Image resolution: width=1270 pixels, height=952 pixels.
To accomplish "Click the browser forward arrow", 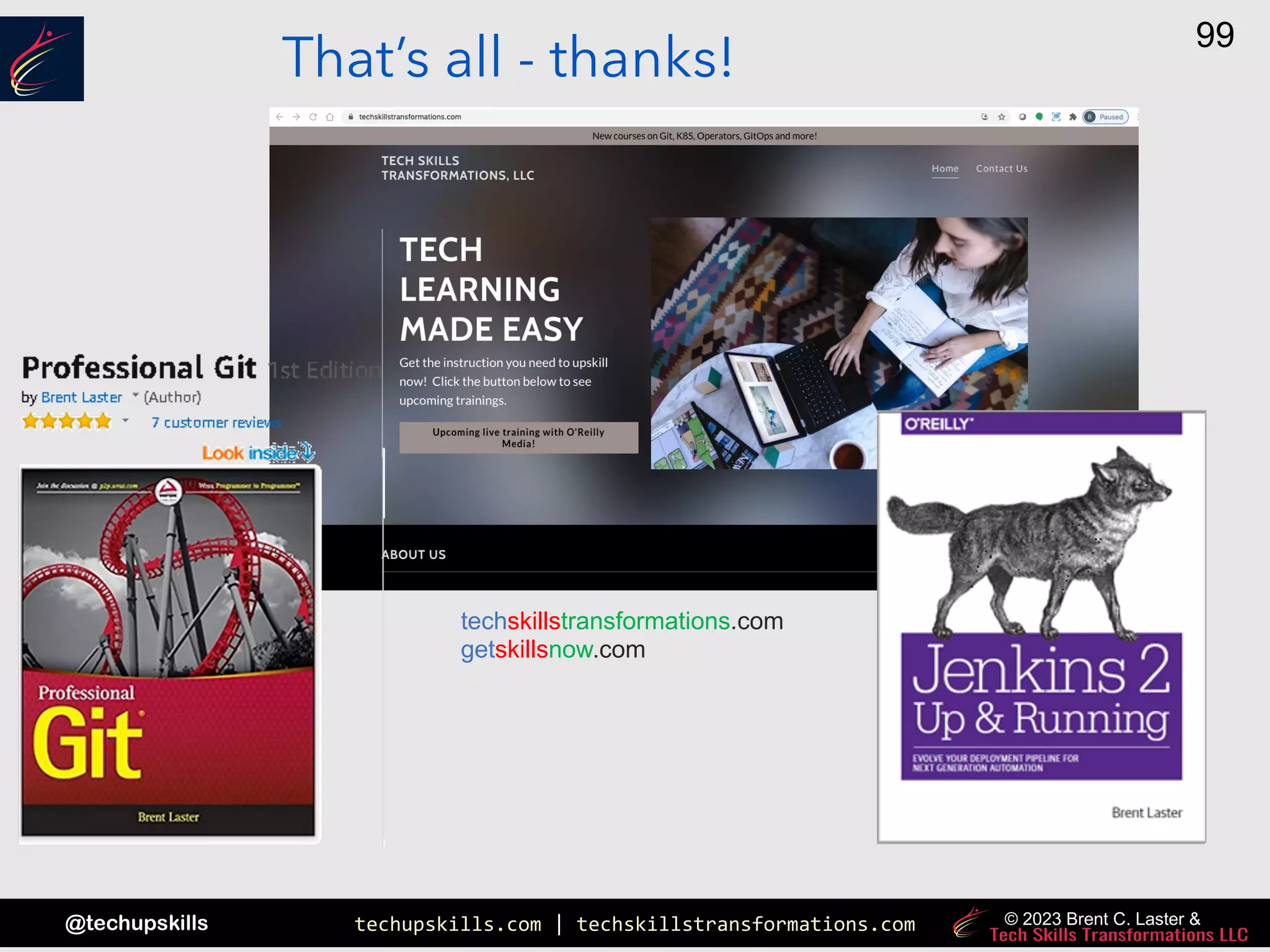I will 296,117.
